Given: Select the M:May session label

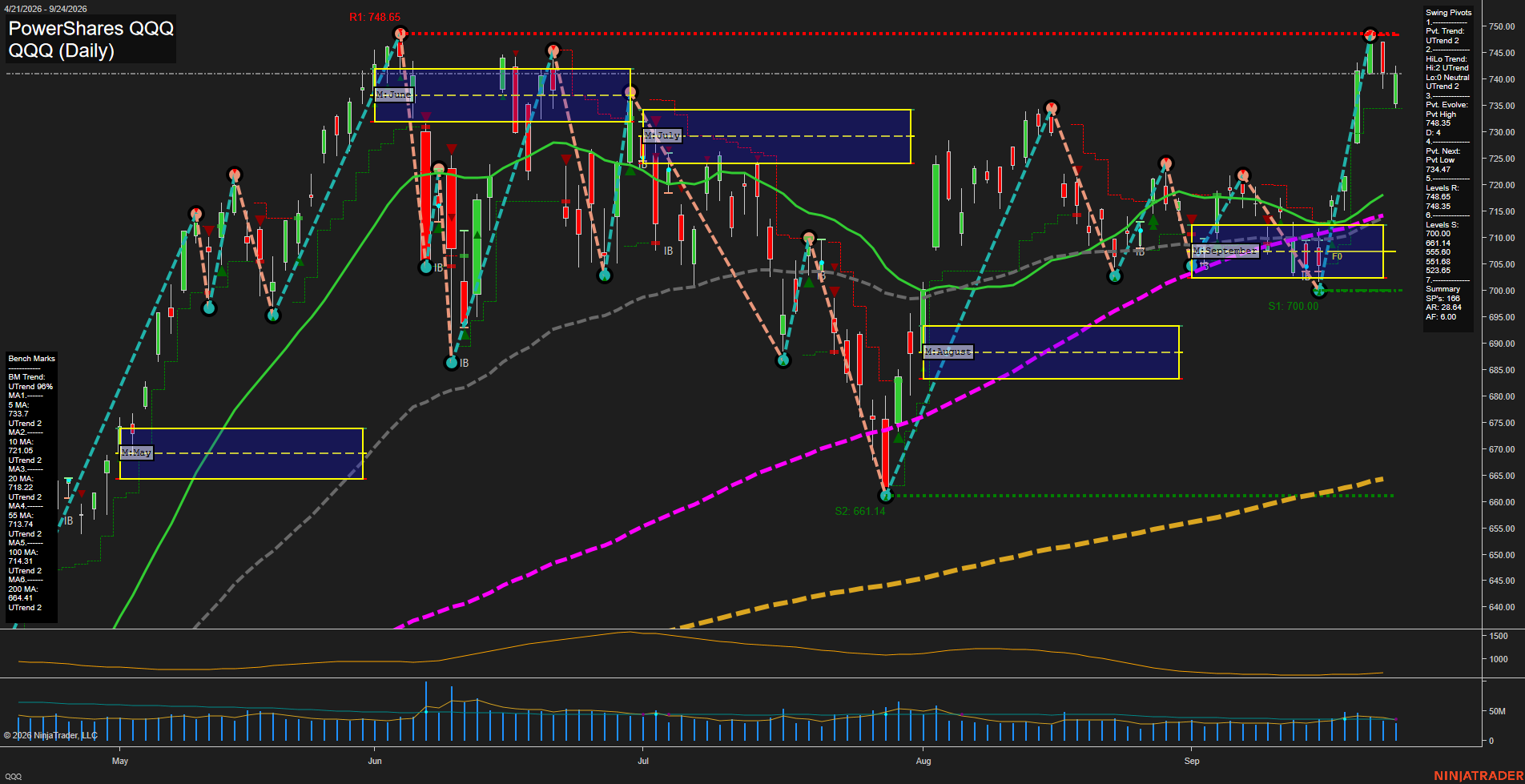Looking at the screenshot, I should (x=136, y=452).
